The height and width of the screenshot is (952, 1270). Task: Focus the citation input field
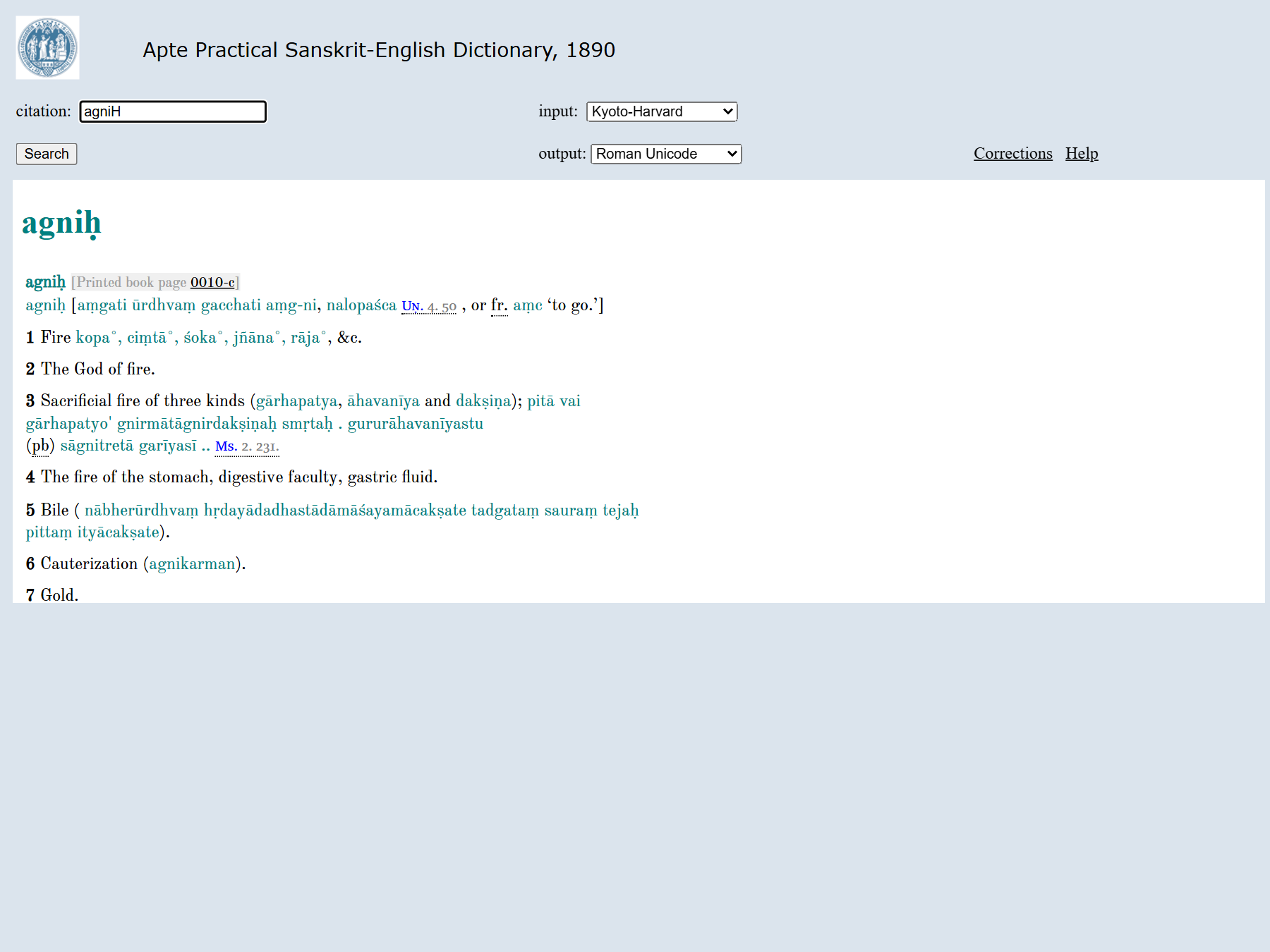(173, 111)
